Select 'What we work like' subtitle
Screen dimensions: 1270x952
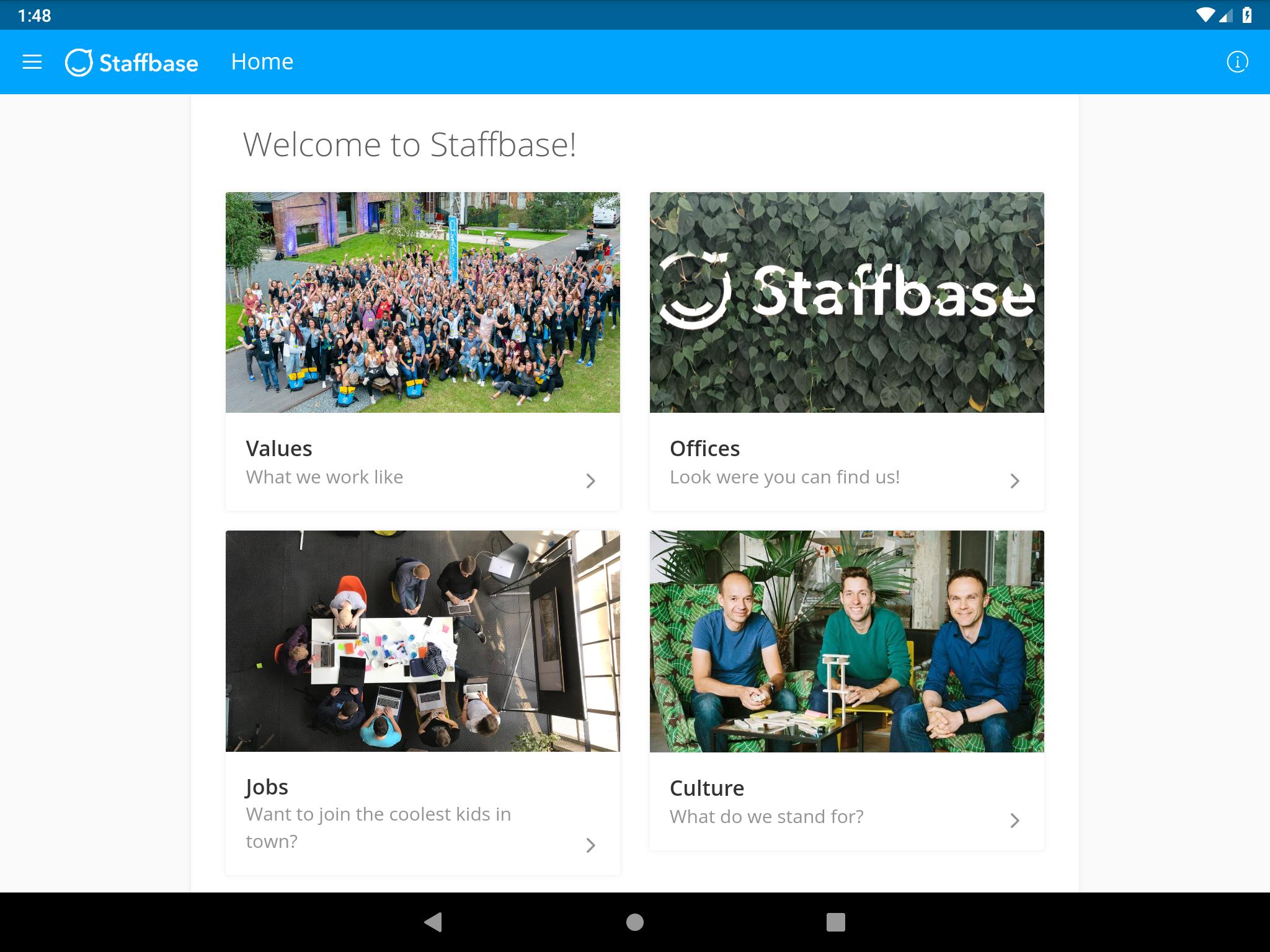[324, 477]
